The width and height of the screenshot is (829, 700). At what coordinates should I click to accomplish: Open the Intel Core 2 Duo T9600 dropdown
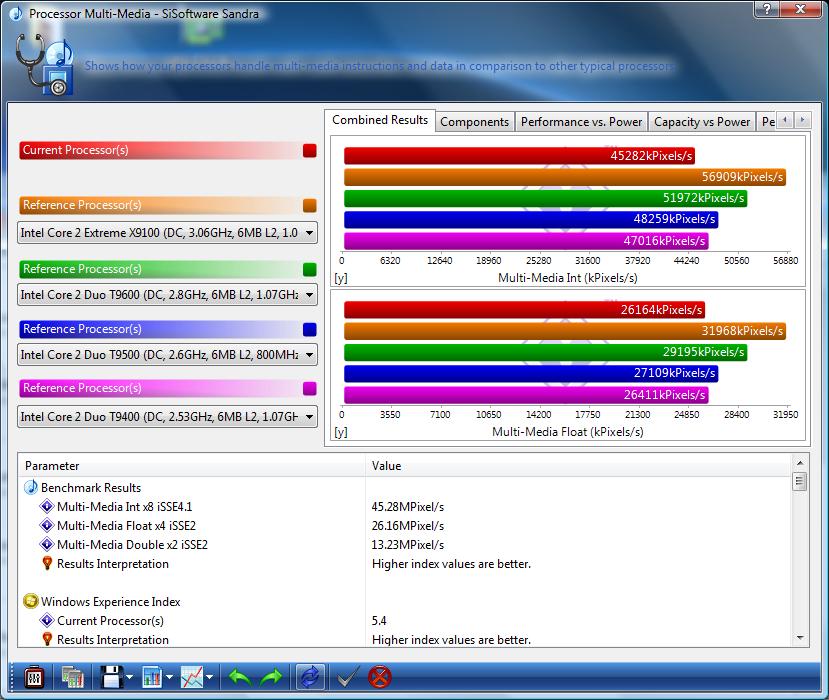(x=168, y=295)
